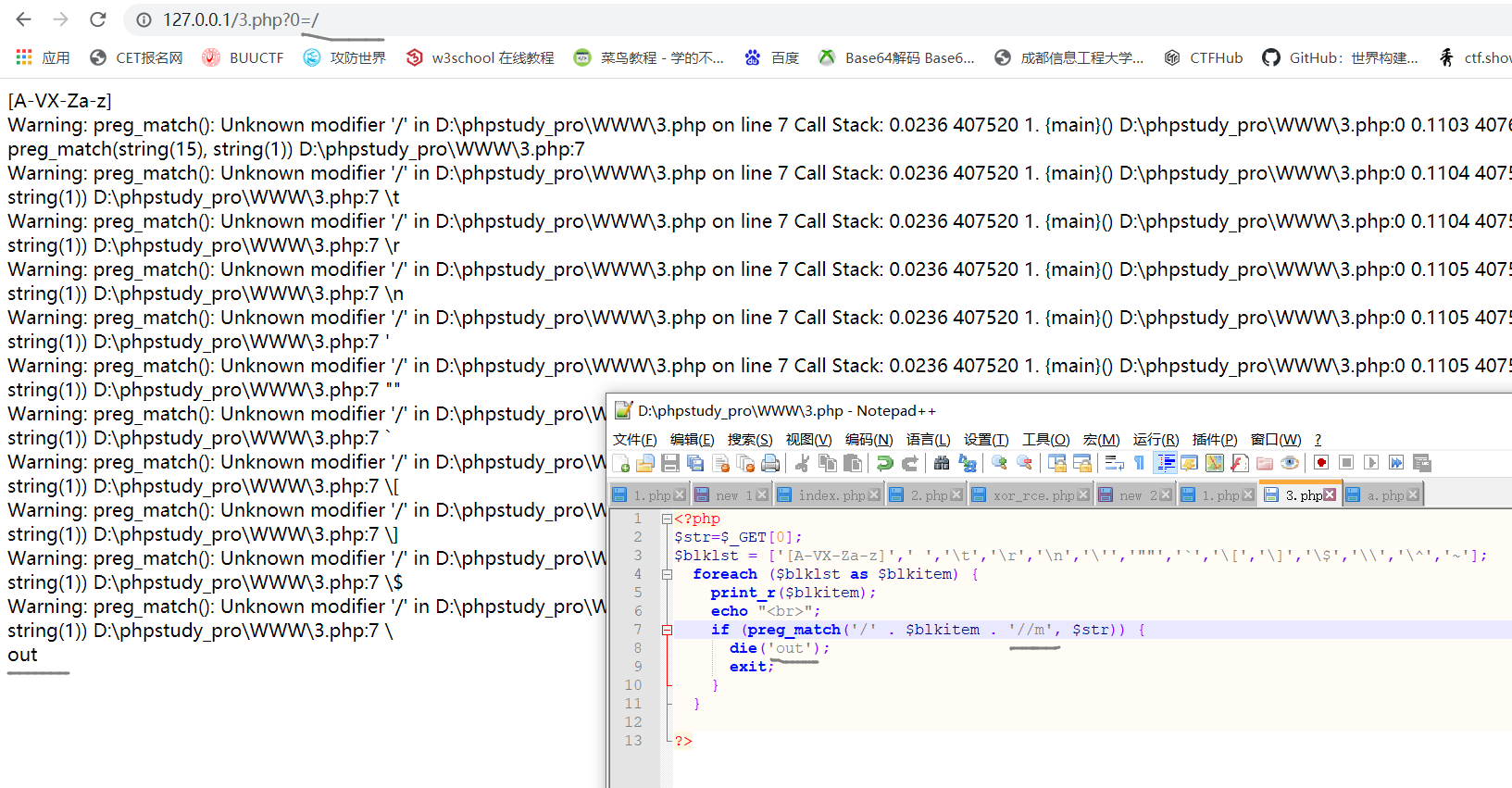Screen dimensions: 1512x788
Task: Open the 插件(P) menu in Notepad++
Action: 1215,440
